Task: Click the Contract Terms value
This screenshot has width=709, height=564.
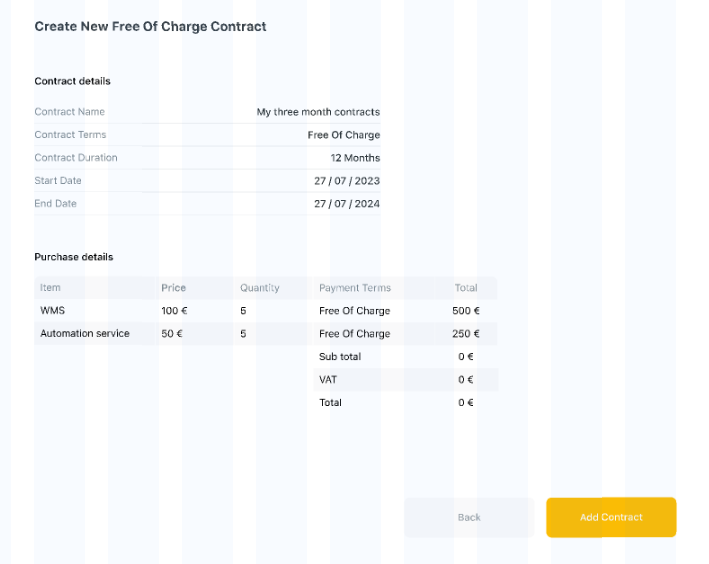Action: (x=344, y=135)
